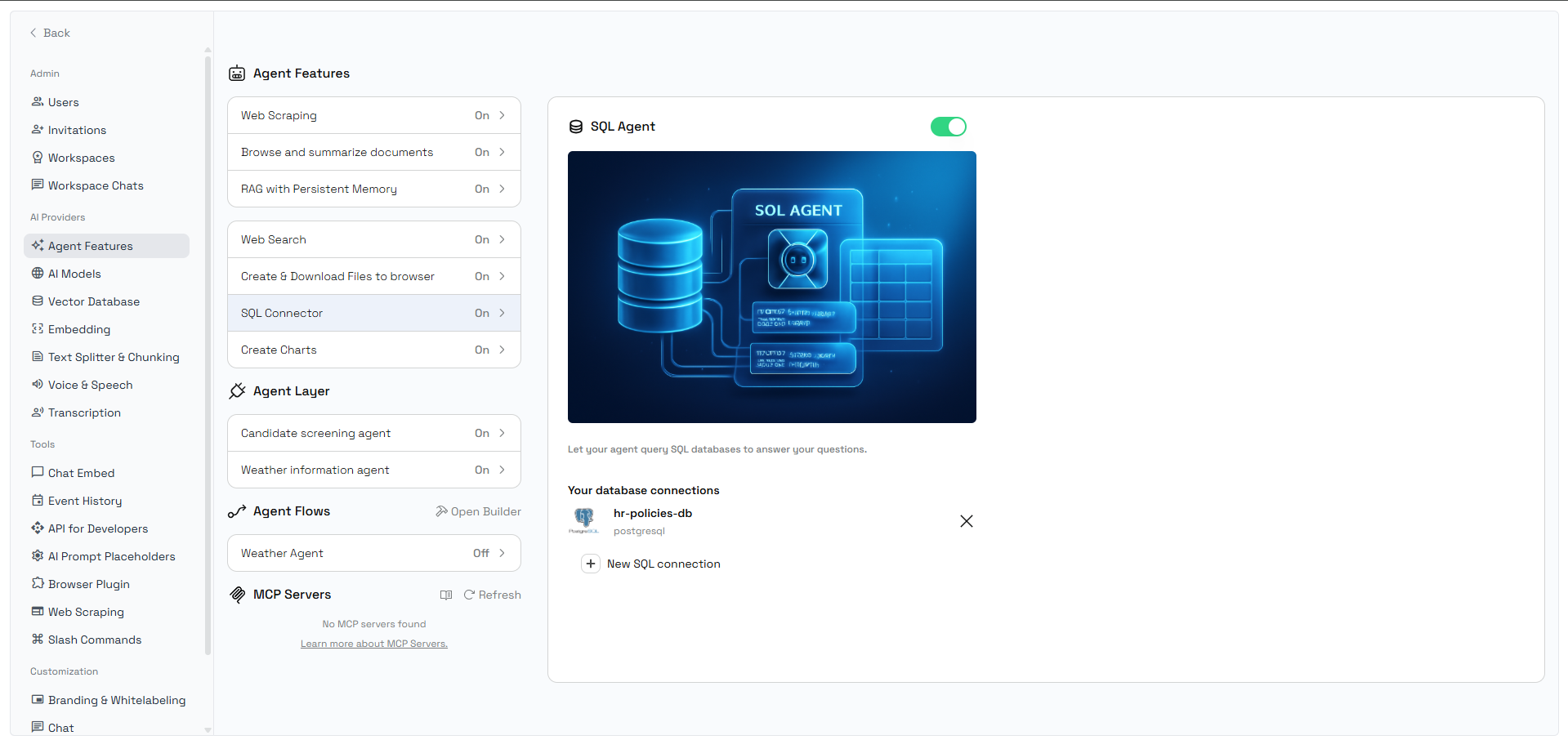Viewport: 1568px width, 740px height.
Task: Expand the Create Charts row chevron
Action: pos(502,350)
